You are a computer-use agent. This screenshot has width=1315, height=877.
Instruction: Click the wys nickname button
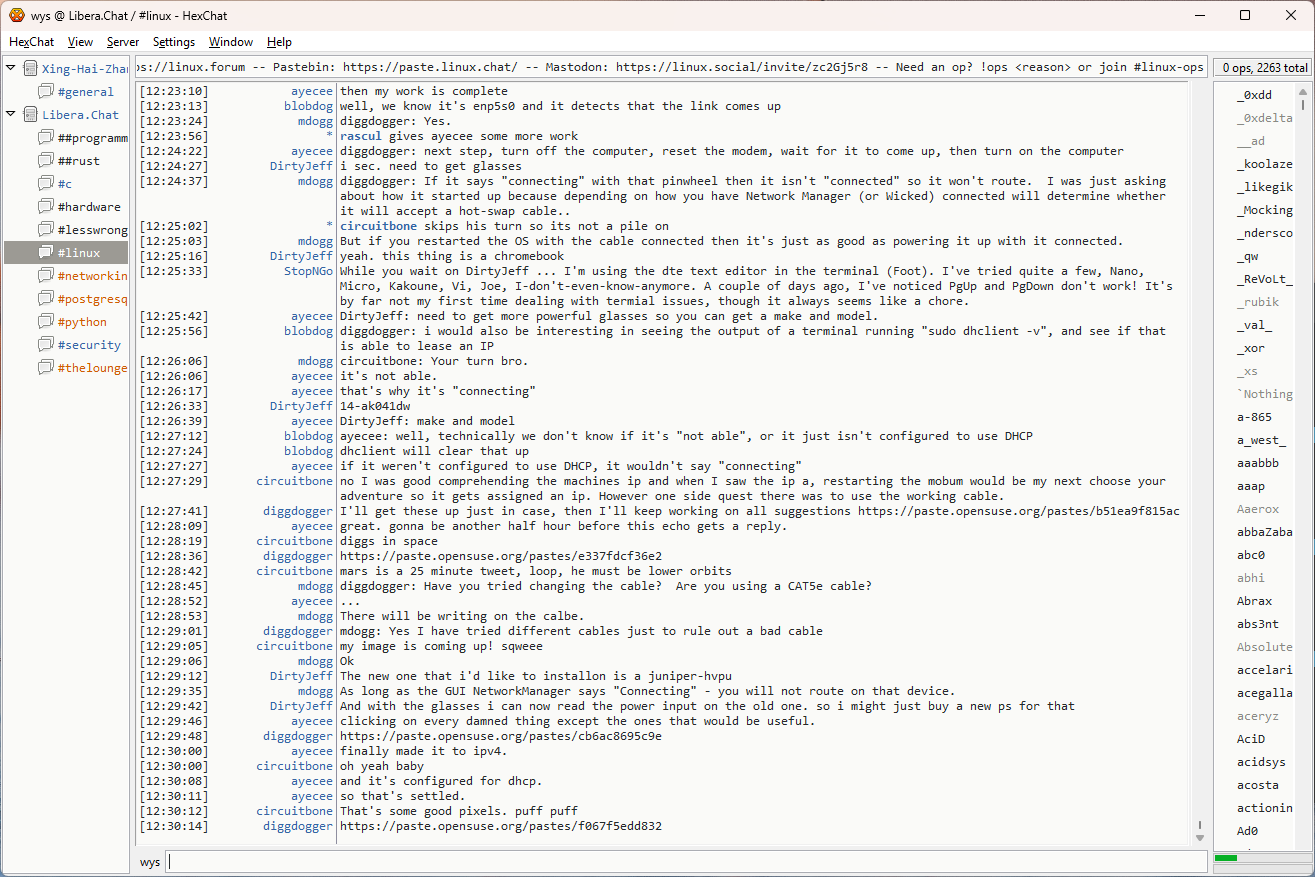coord(149,862)
